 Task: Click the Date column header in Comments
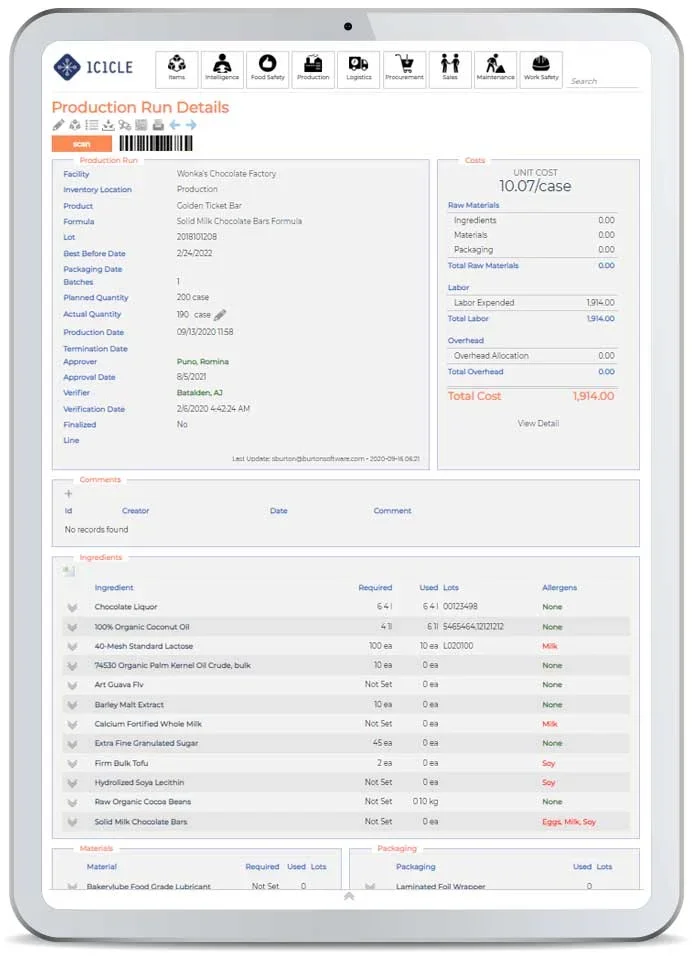point(279,511)
